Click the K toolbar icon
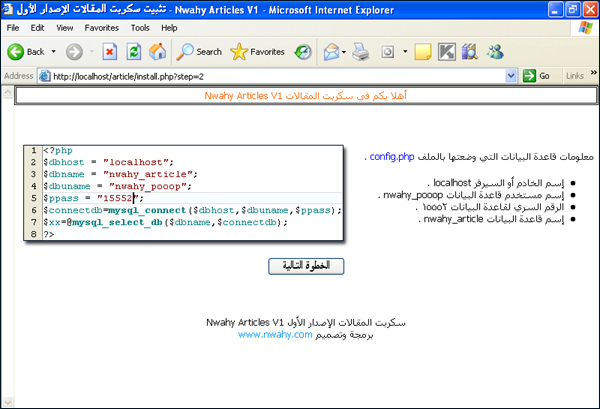The height and width of the screenshot is (409, 600). coord(447,52)
